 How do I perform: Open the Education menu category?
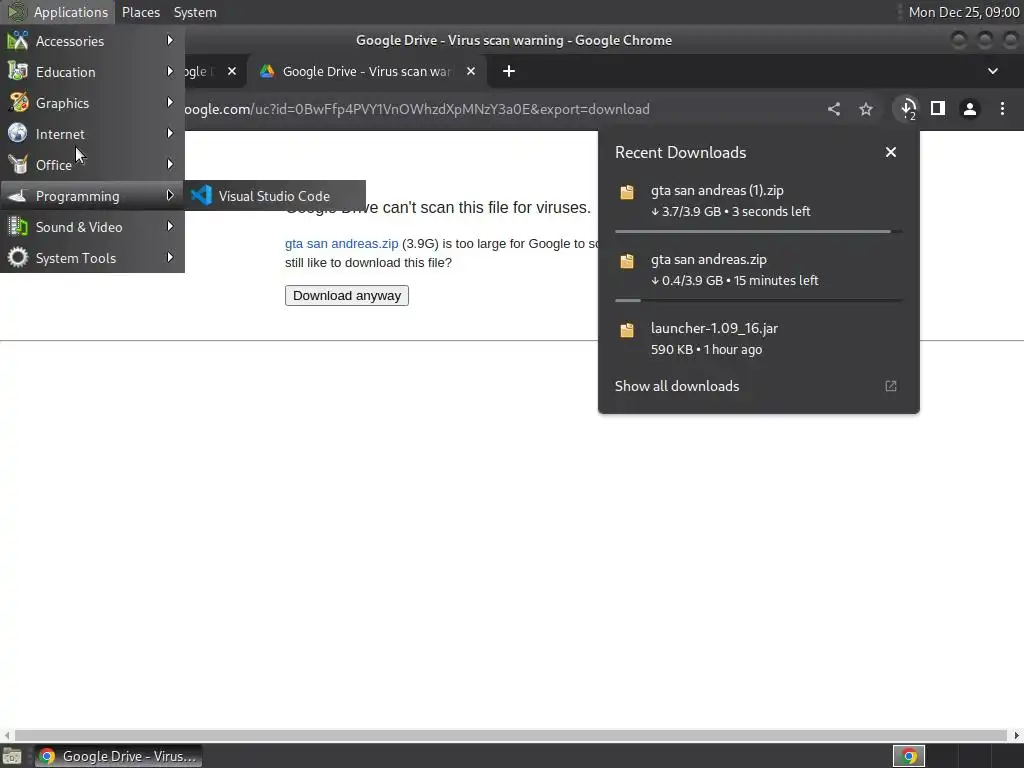[x=92, y=72]
